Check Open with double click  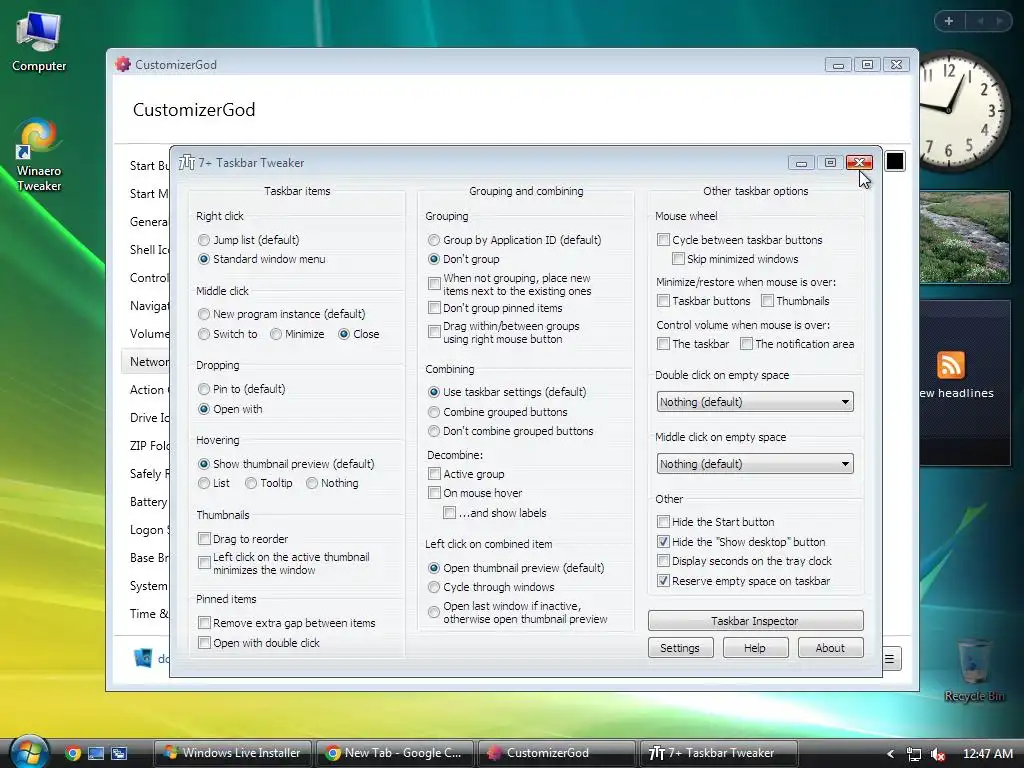[259, 643]
